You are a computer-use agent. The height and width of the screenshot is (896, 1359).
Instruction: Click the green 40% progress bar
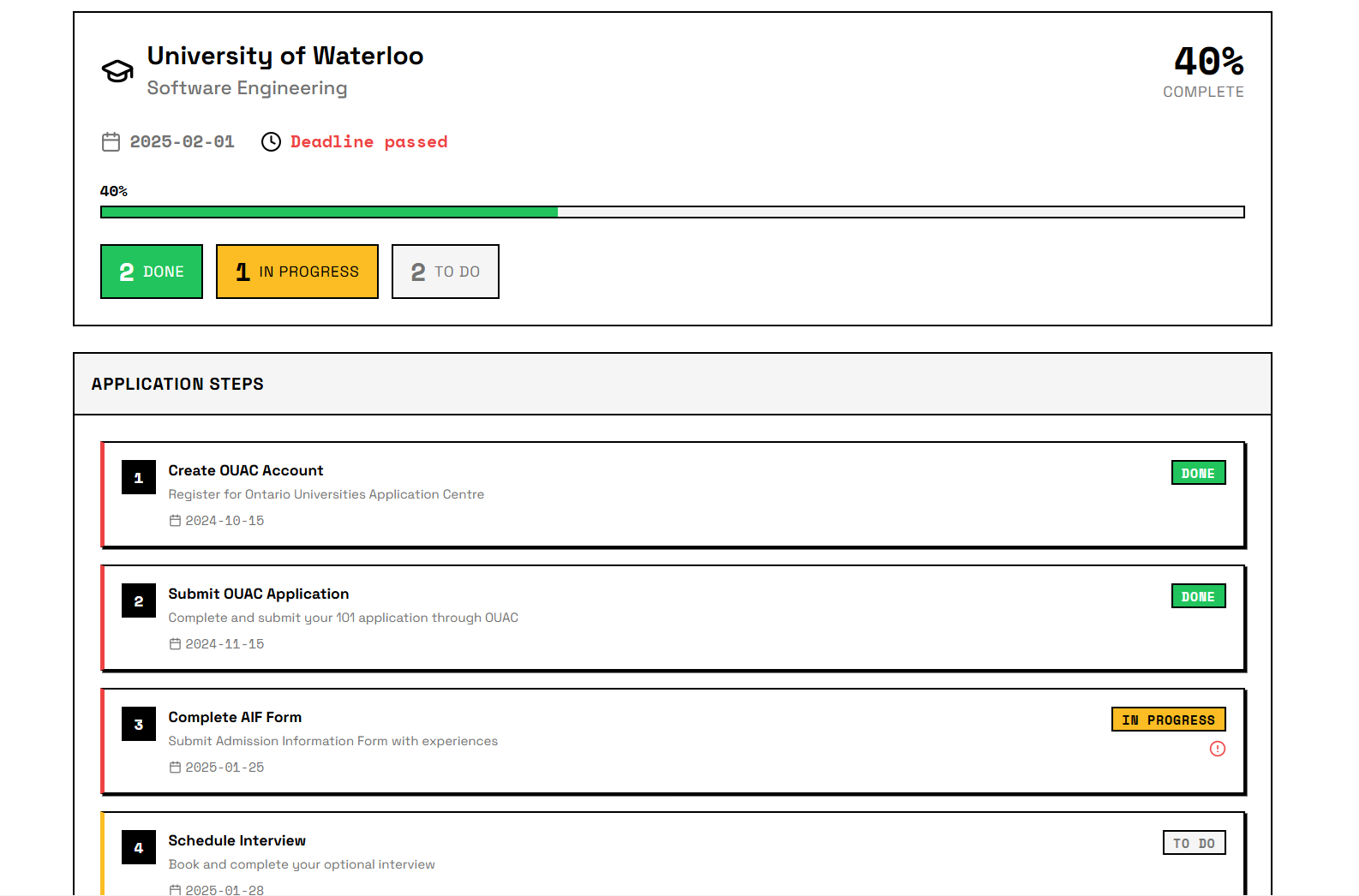coord(672,212)
